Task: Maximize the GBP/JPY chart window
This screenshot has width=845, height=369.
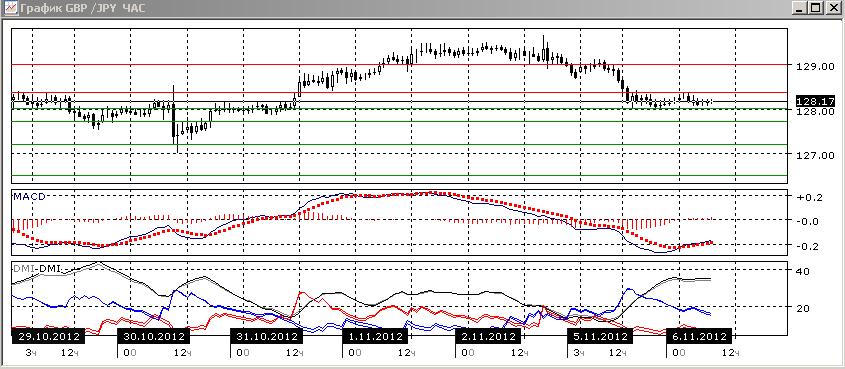Action: [815, 8]
